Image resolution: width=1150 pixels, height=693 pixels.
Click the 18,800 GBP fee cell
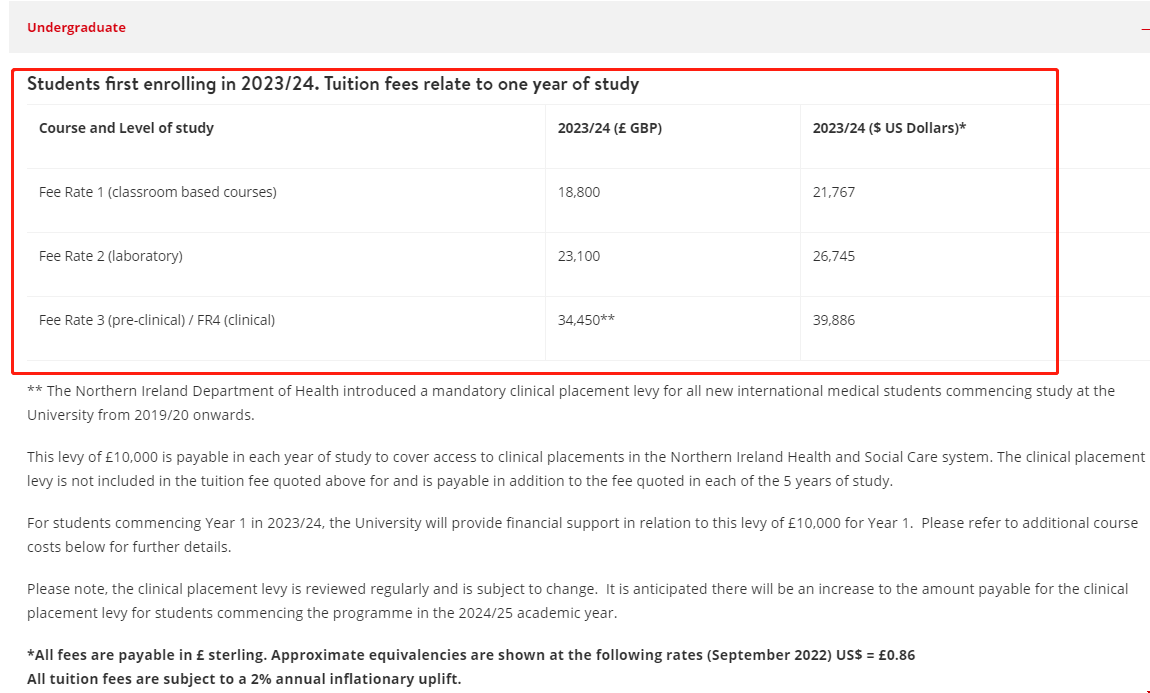pyautogui.click(x=579, y=192)
